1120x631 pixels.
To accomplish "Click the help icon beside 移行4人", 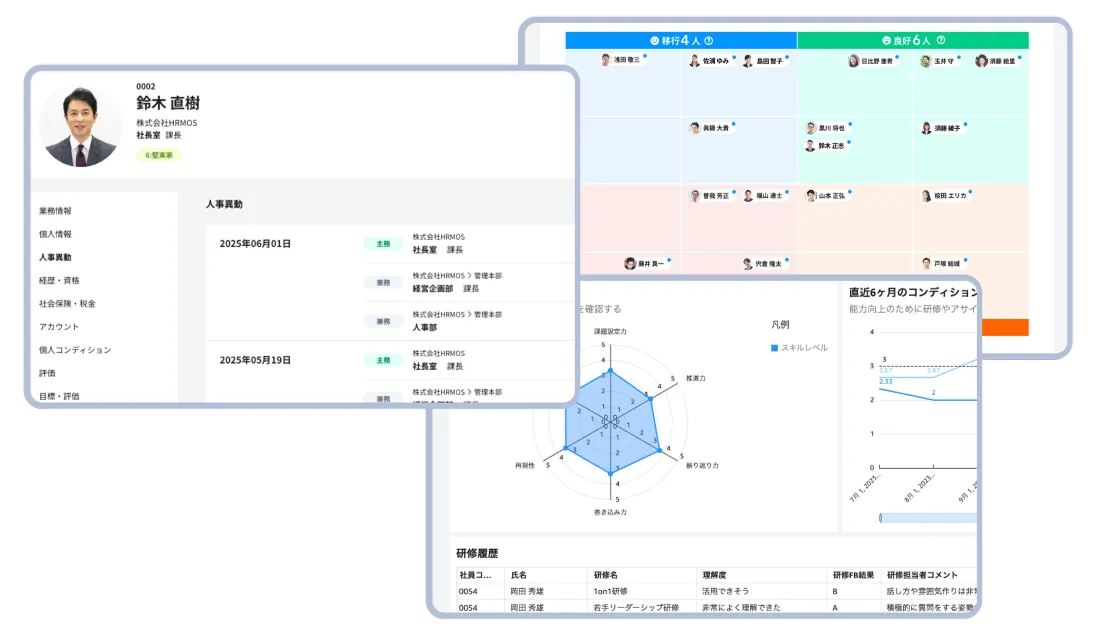I will click(709, 41).
